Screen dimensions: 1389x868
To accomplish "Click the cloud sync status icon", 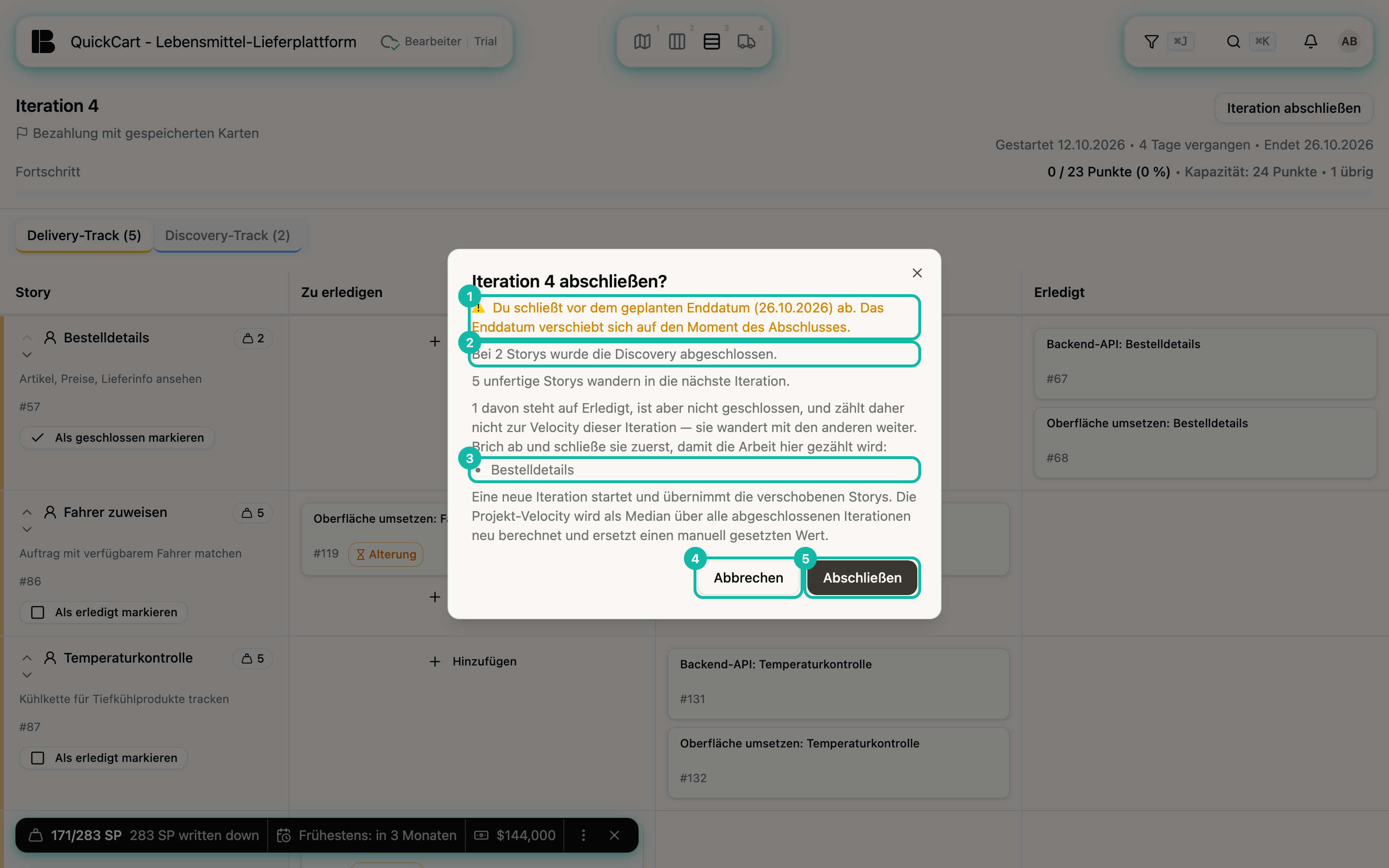I will (x=390, y=42).
